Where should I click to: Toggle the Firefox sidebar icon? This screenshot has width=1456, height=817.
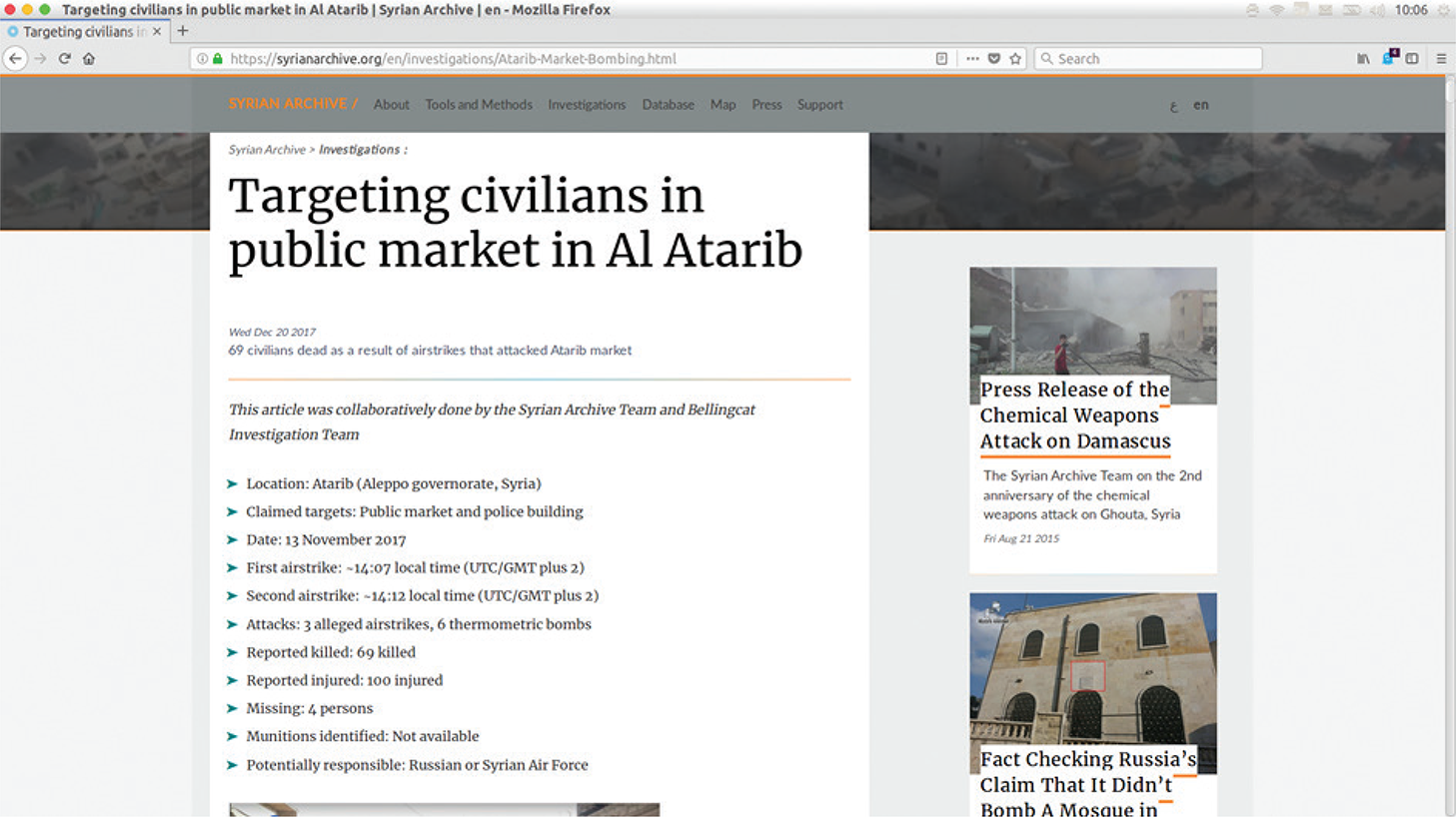click(x=1412, y=59)
